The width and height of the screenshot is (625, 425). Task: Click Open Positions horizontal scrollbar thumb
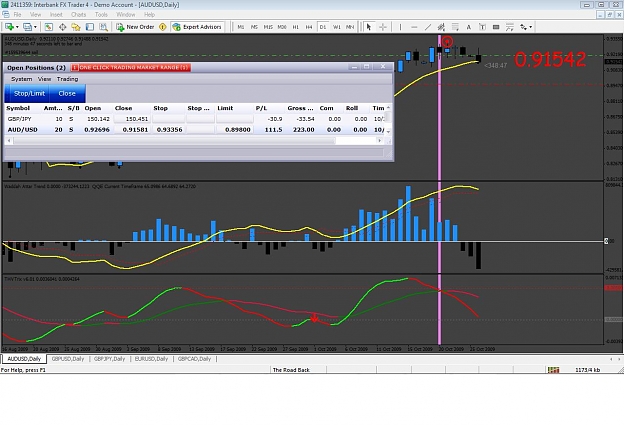click(175, 141)
